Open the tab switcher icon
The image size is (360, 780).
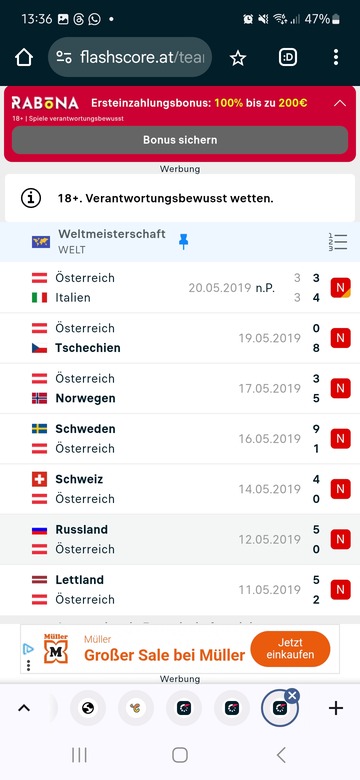[287, 58]
